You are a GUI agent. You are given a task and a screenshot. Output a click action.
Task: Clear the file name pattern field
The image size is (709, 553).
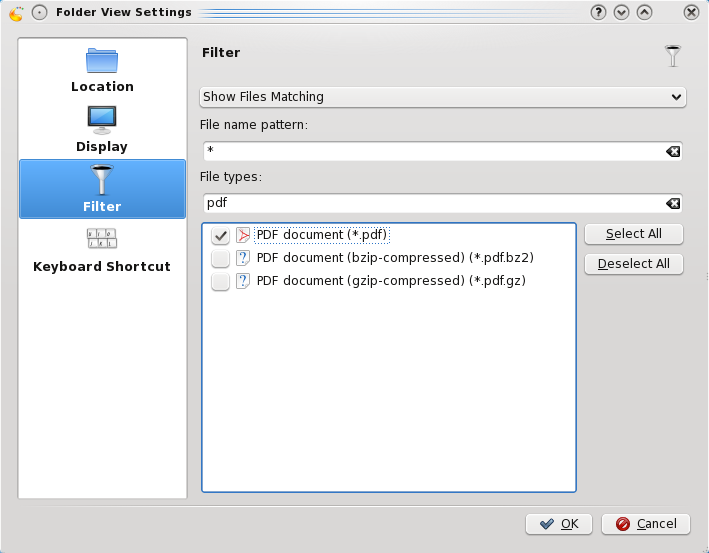pos(673,151)
